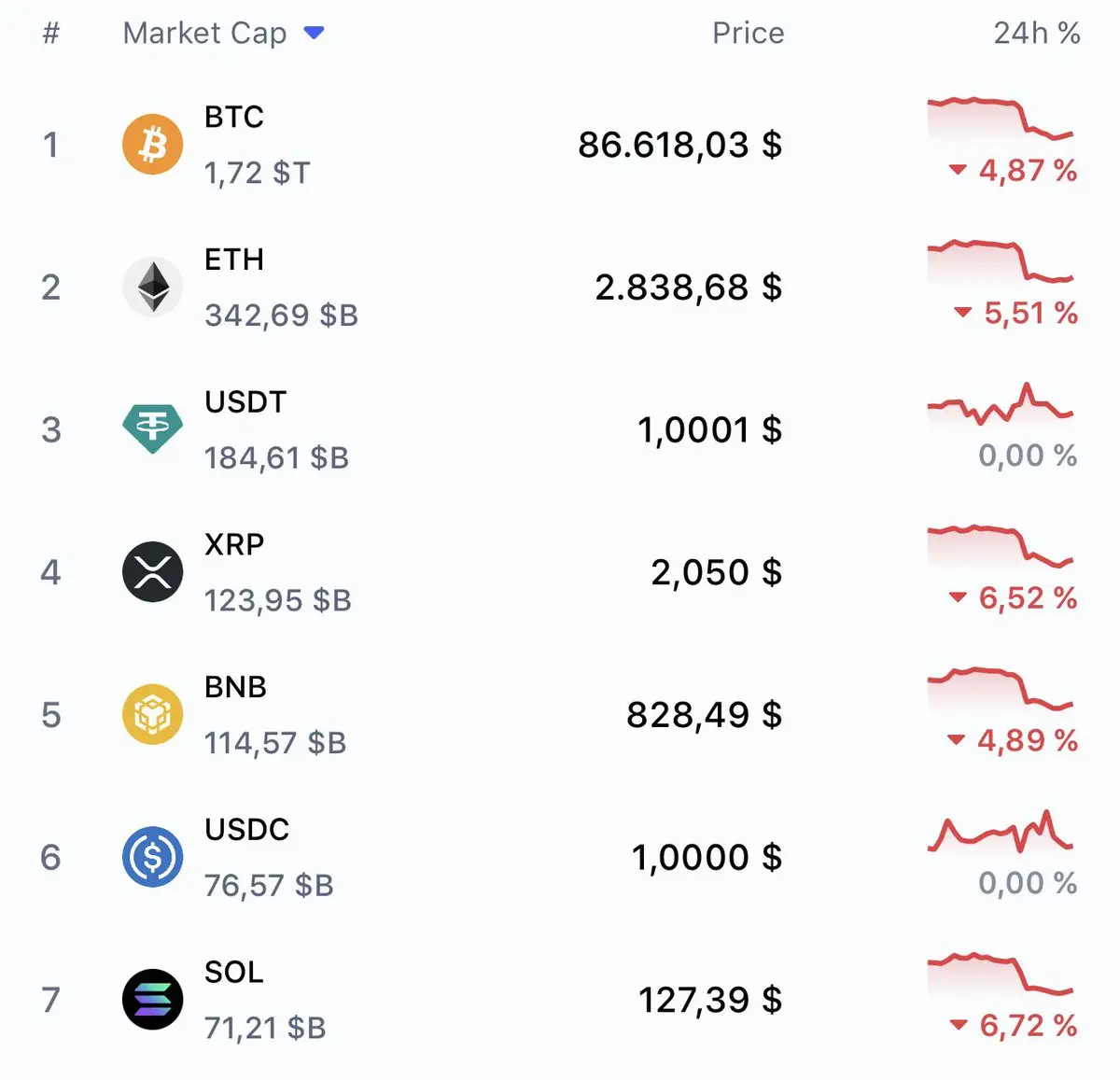Sort by the Price column header
1120x1080 pixels.
(748, 34)
